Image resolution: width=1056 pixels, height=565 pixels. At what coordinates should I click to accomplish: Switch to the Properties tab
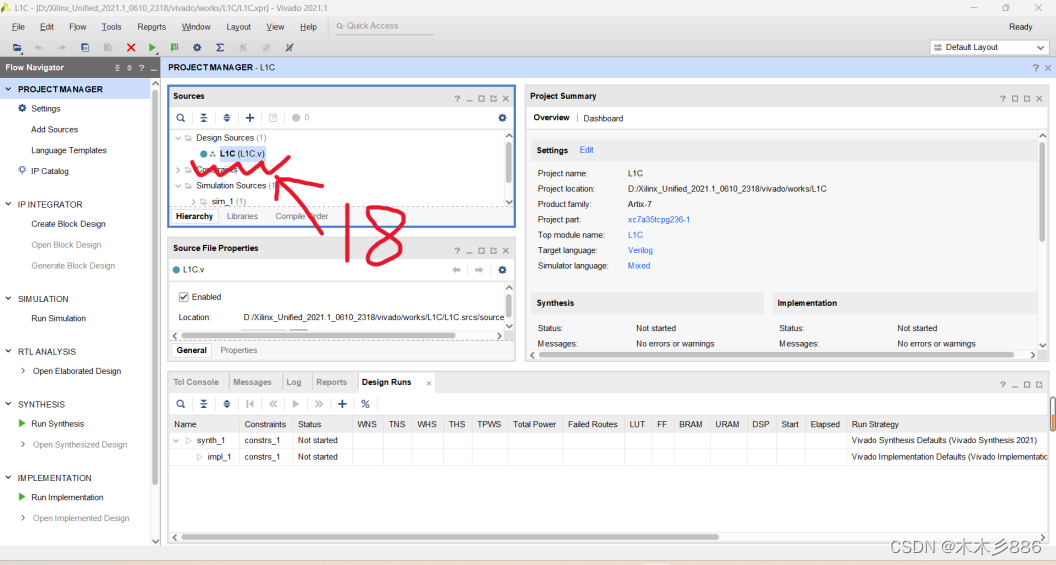click(238, 350)
